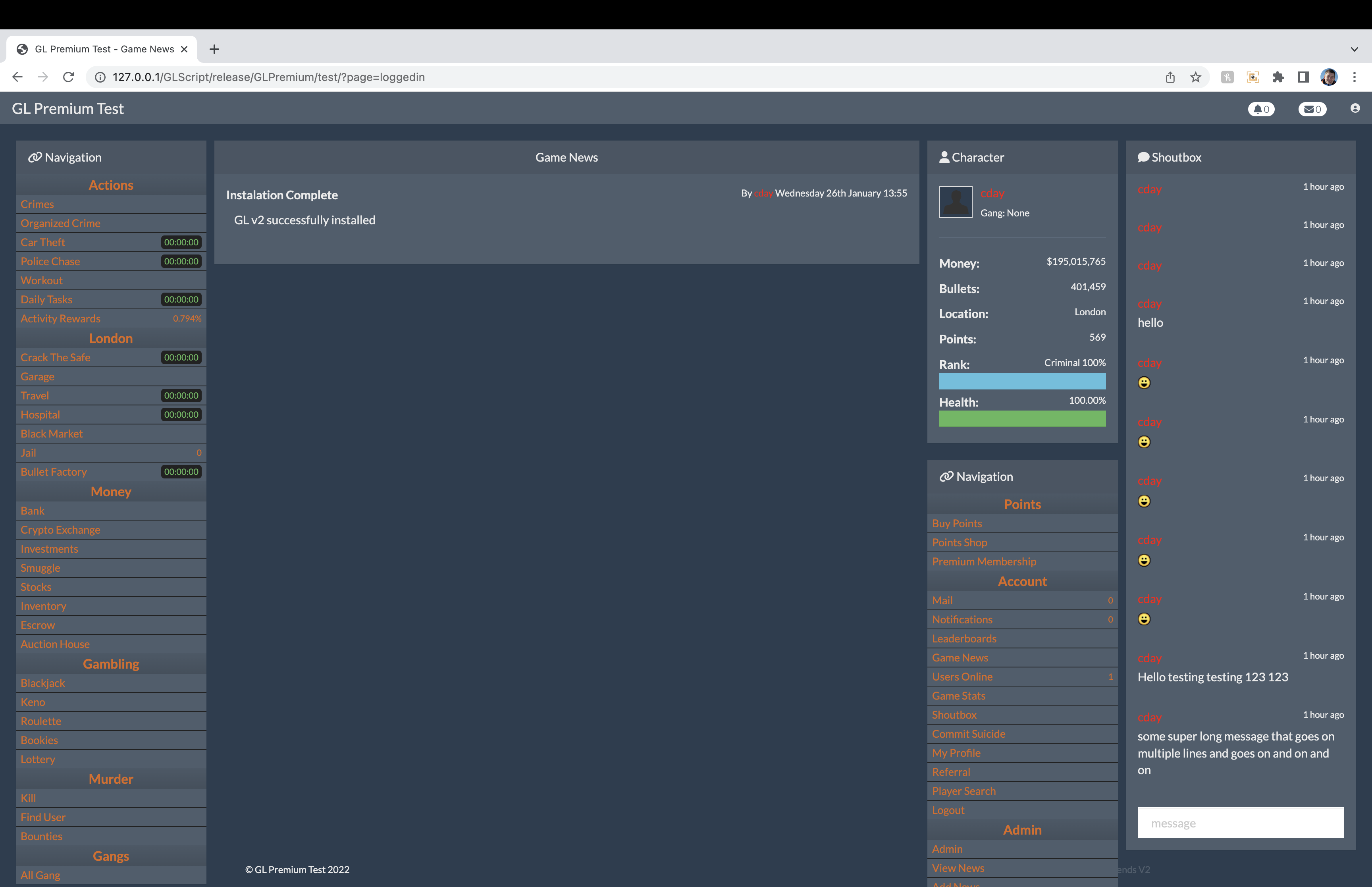
Task: Open the Crimes link
Action: 37,204
